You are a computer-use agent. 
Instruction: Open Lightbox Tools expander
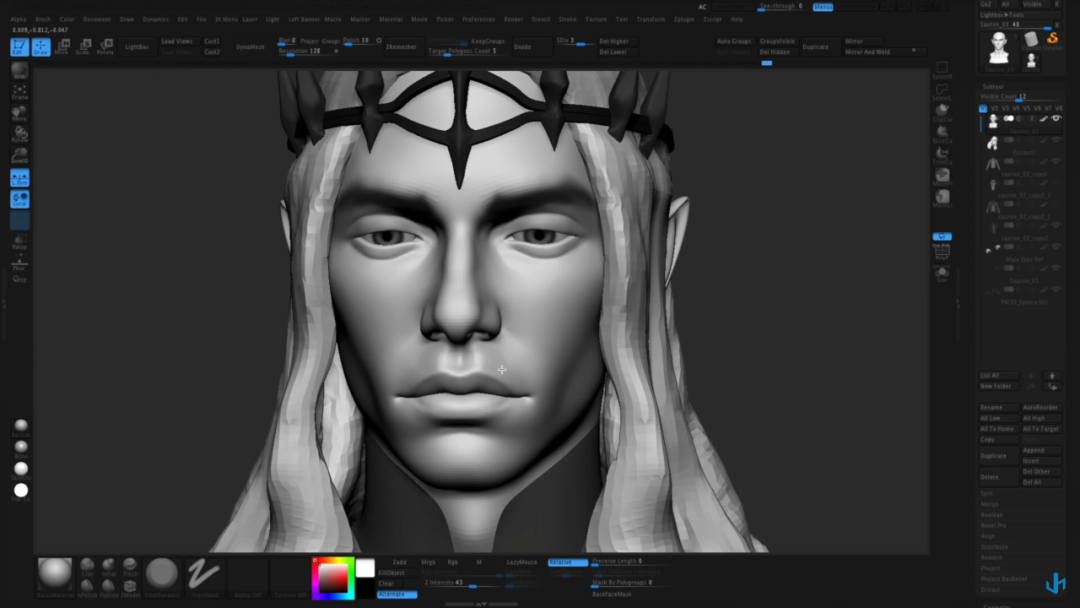coord(1002,14)
